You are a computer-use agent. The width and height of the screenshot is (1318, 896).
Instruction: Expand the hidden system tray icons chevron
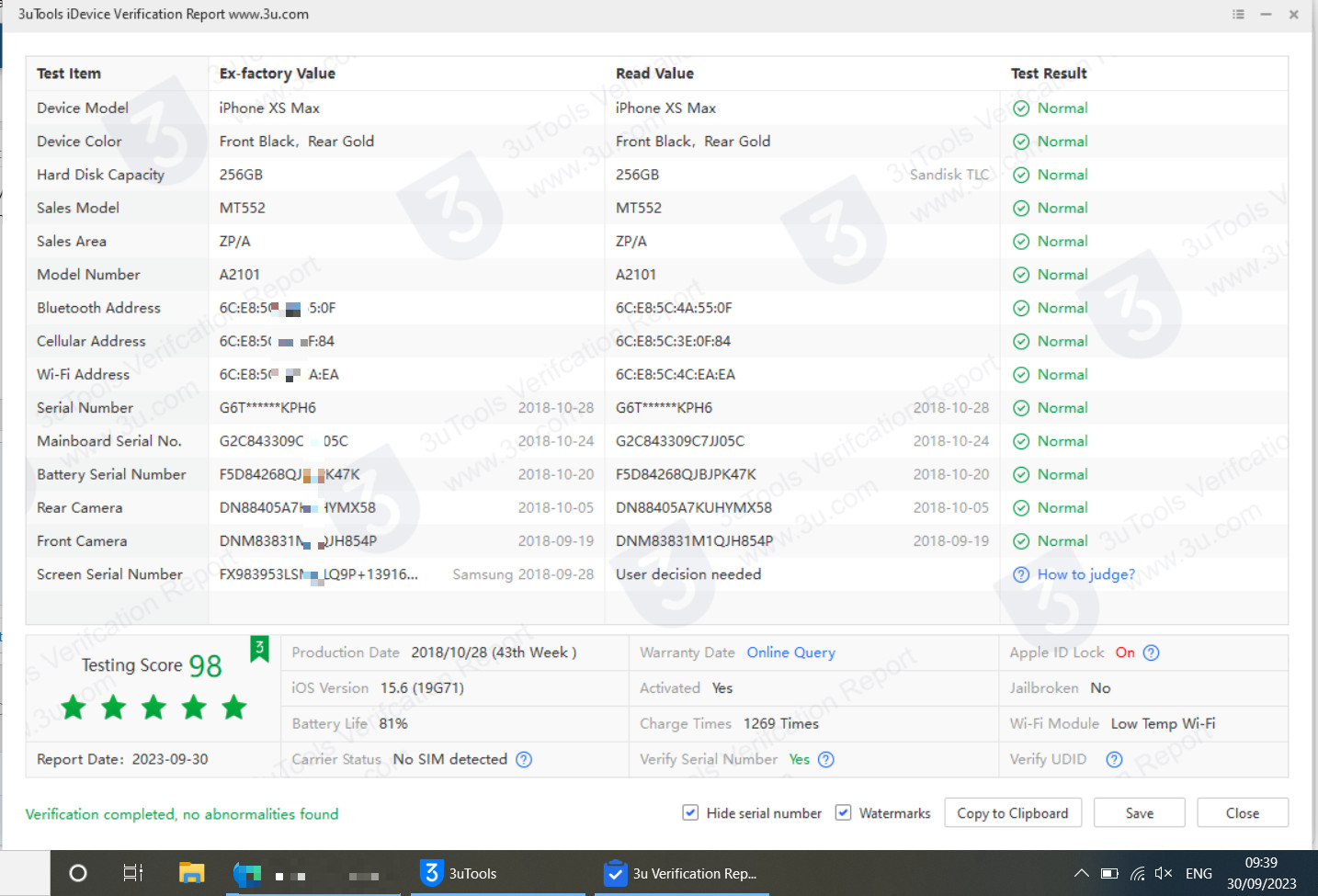[x=1082, y=873]
